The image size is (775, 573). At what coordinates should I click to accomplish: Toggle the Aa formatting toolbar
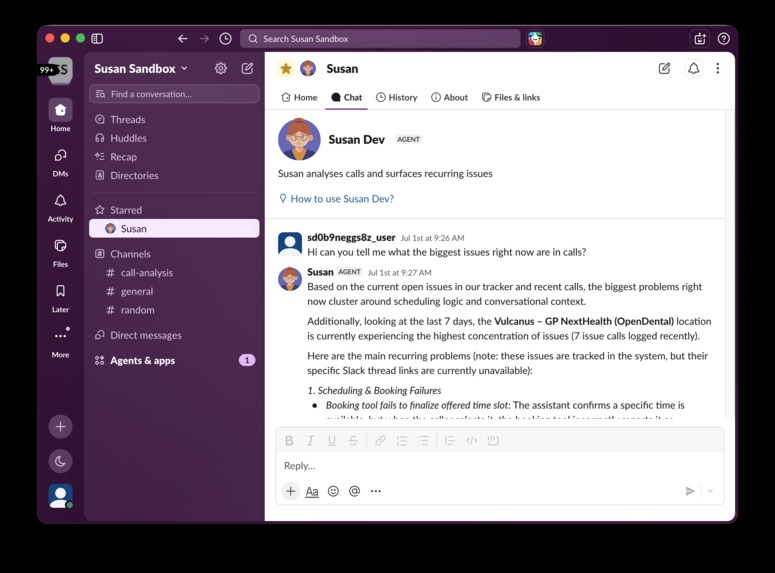tap(312, 491)
